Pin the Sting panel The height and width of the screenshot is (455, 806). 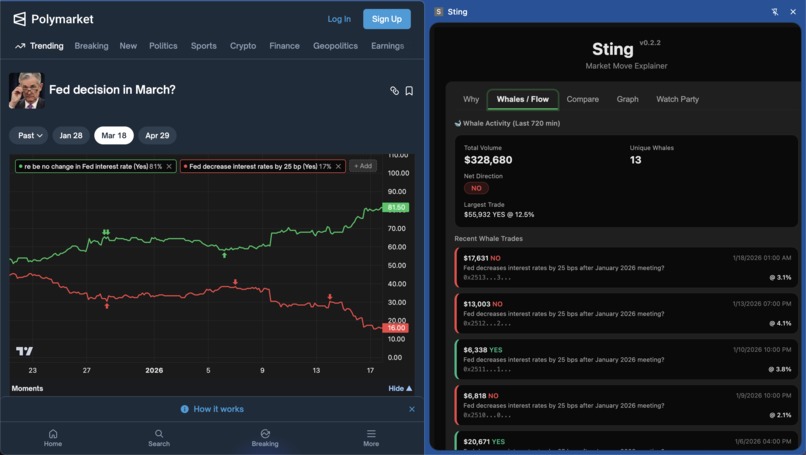pos(775,11)
